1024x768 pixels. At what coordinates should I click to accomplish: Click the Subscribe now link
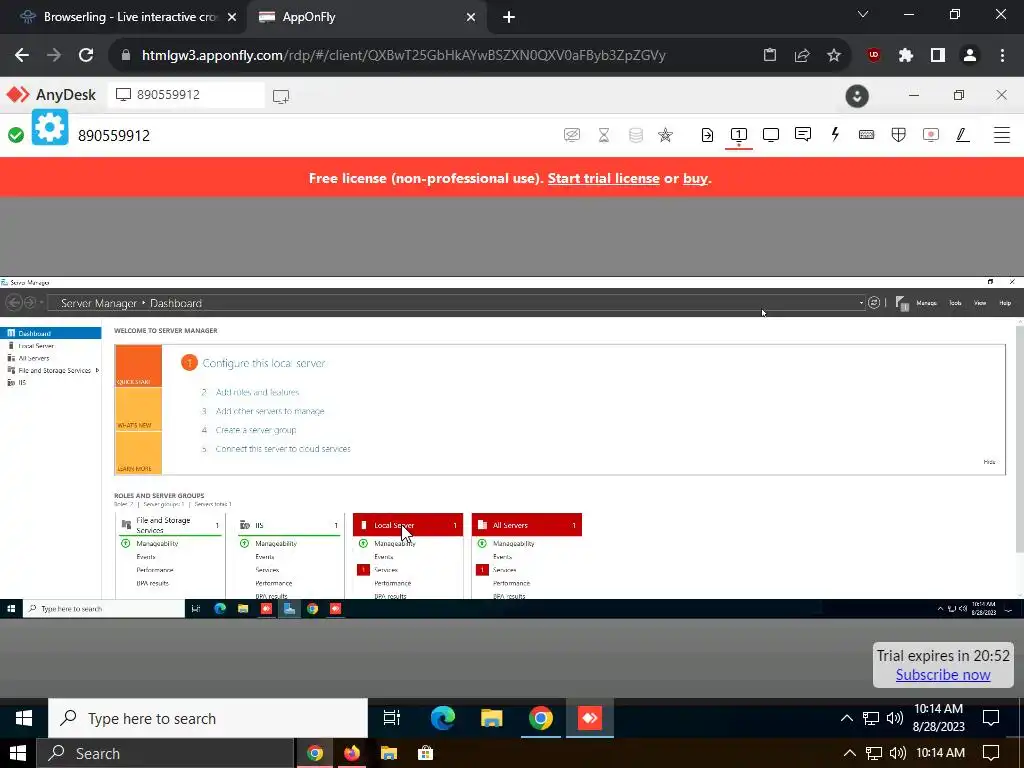coord(942,675)
